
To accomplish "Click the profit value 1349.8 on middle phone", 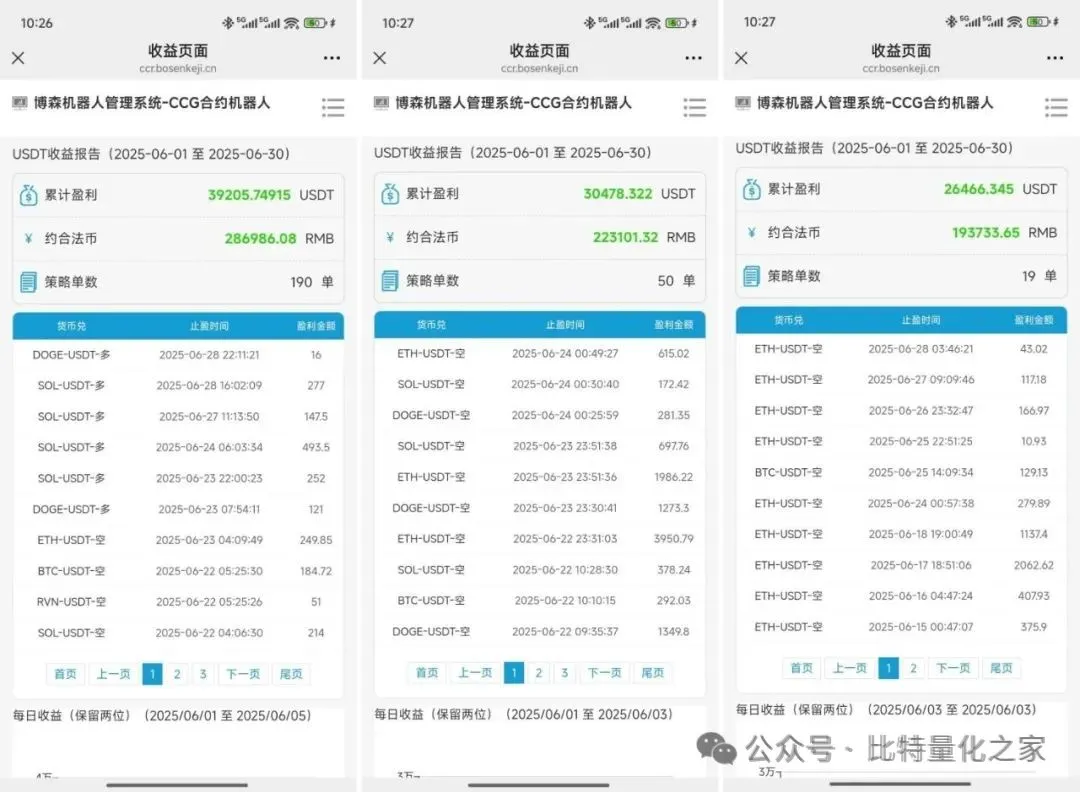I will (674, 632).
